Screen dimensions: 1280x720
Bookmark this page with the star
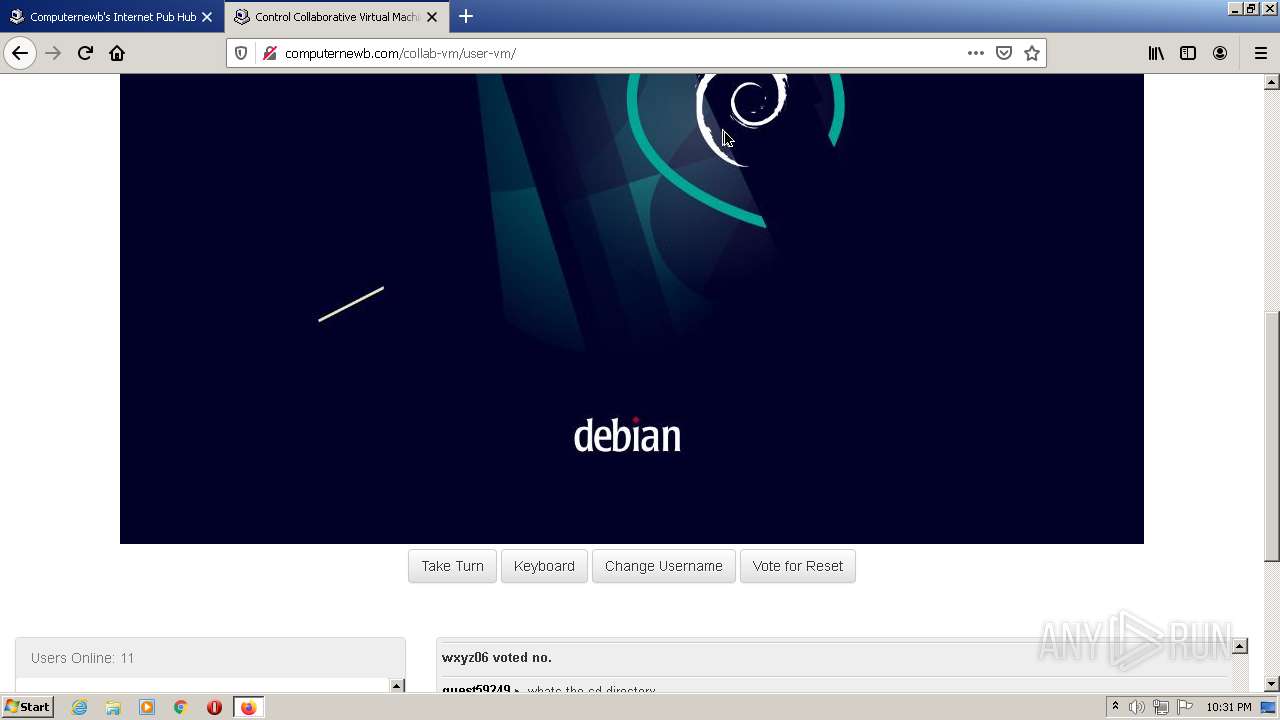coord(1032,53)
